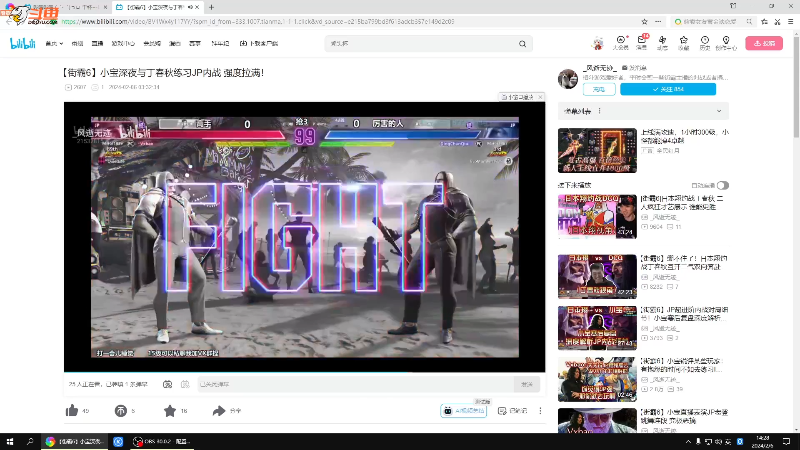Open the 日本翔 vs 川玉 recommended thumbnail

point(597,328)
